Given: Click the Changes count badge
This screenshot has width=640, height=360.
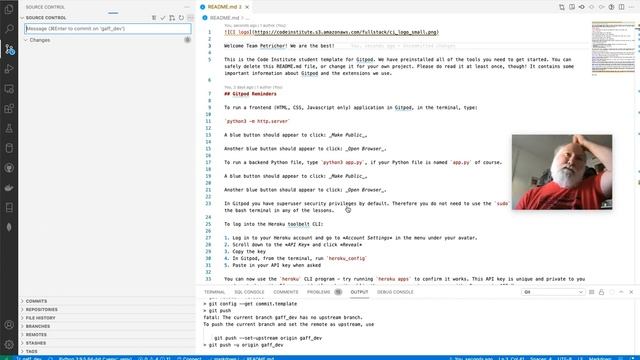Looking at the screenshot, I should point(187,40).
